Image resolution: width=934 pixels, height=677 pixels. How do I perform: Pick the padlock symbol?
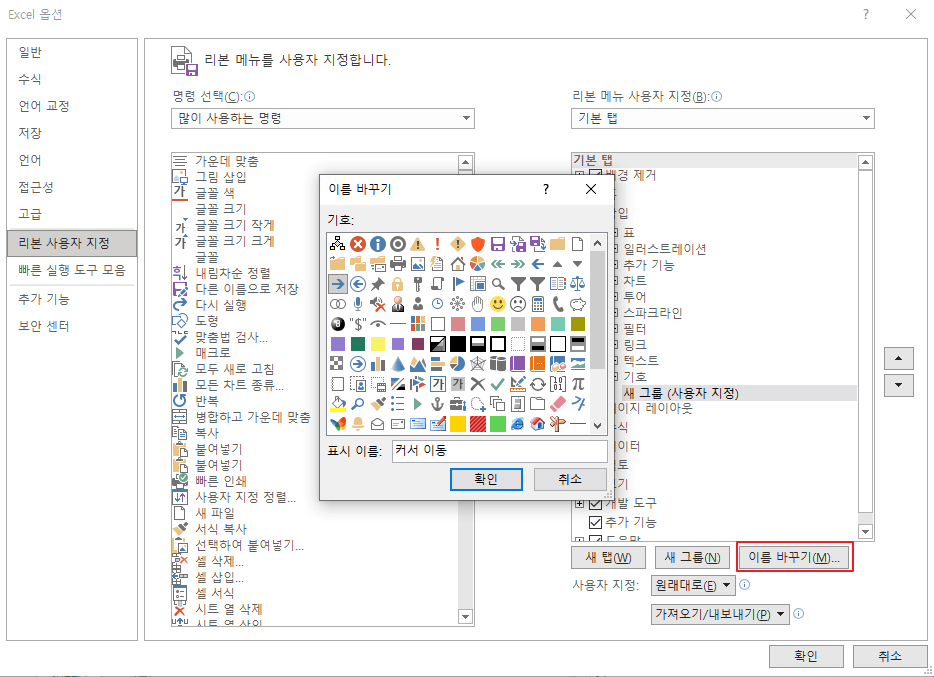[397, 284]
